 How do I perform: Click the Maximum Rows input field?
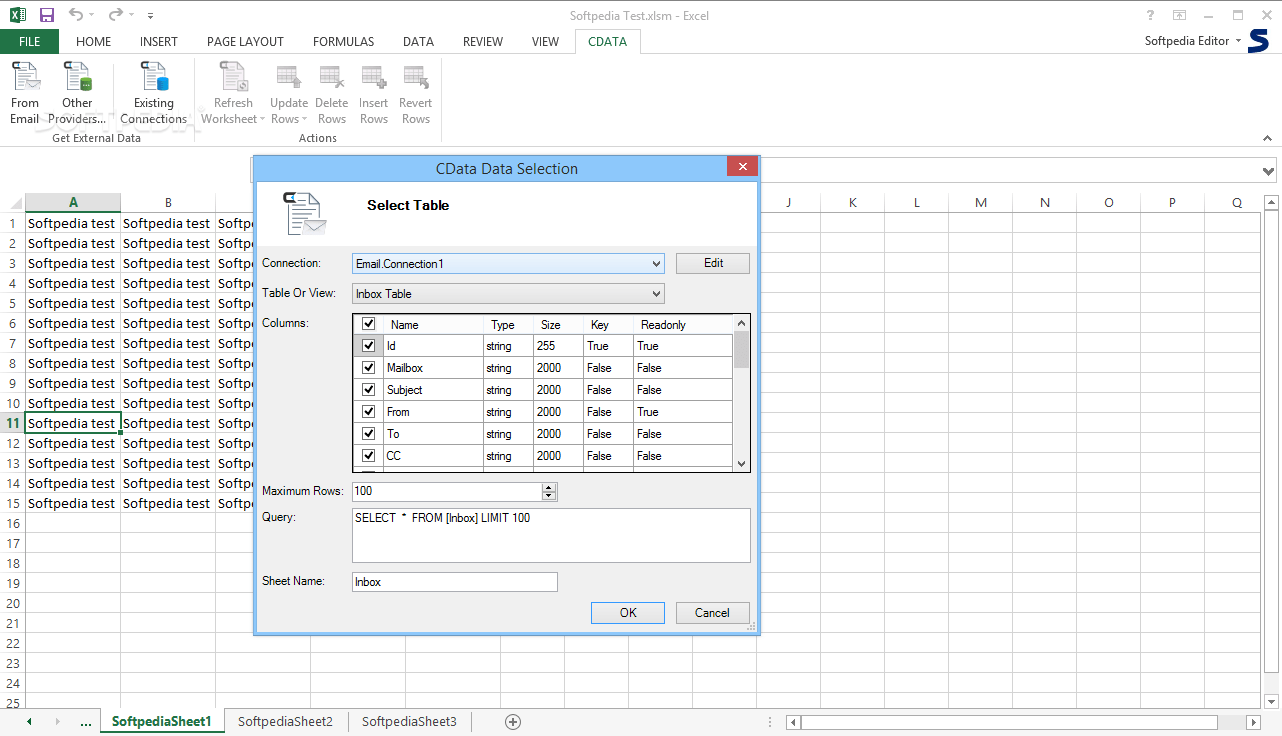click(x=447, y=491)
